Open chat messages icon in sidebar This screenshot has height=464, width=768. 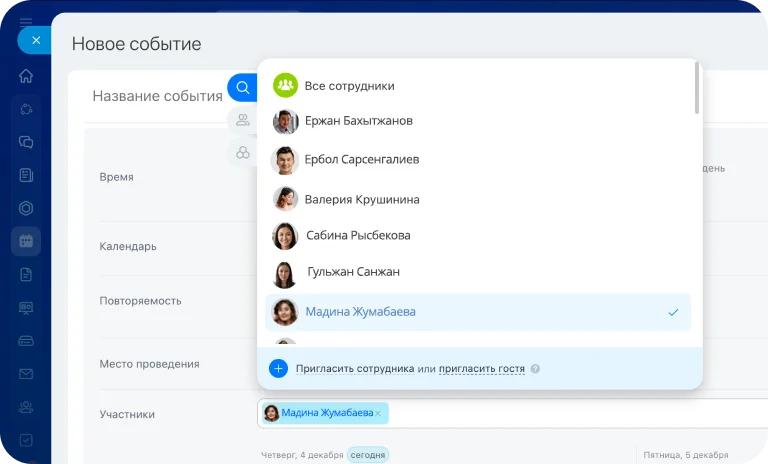(26, 142)
